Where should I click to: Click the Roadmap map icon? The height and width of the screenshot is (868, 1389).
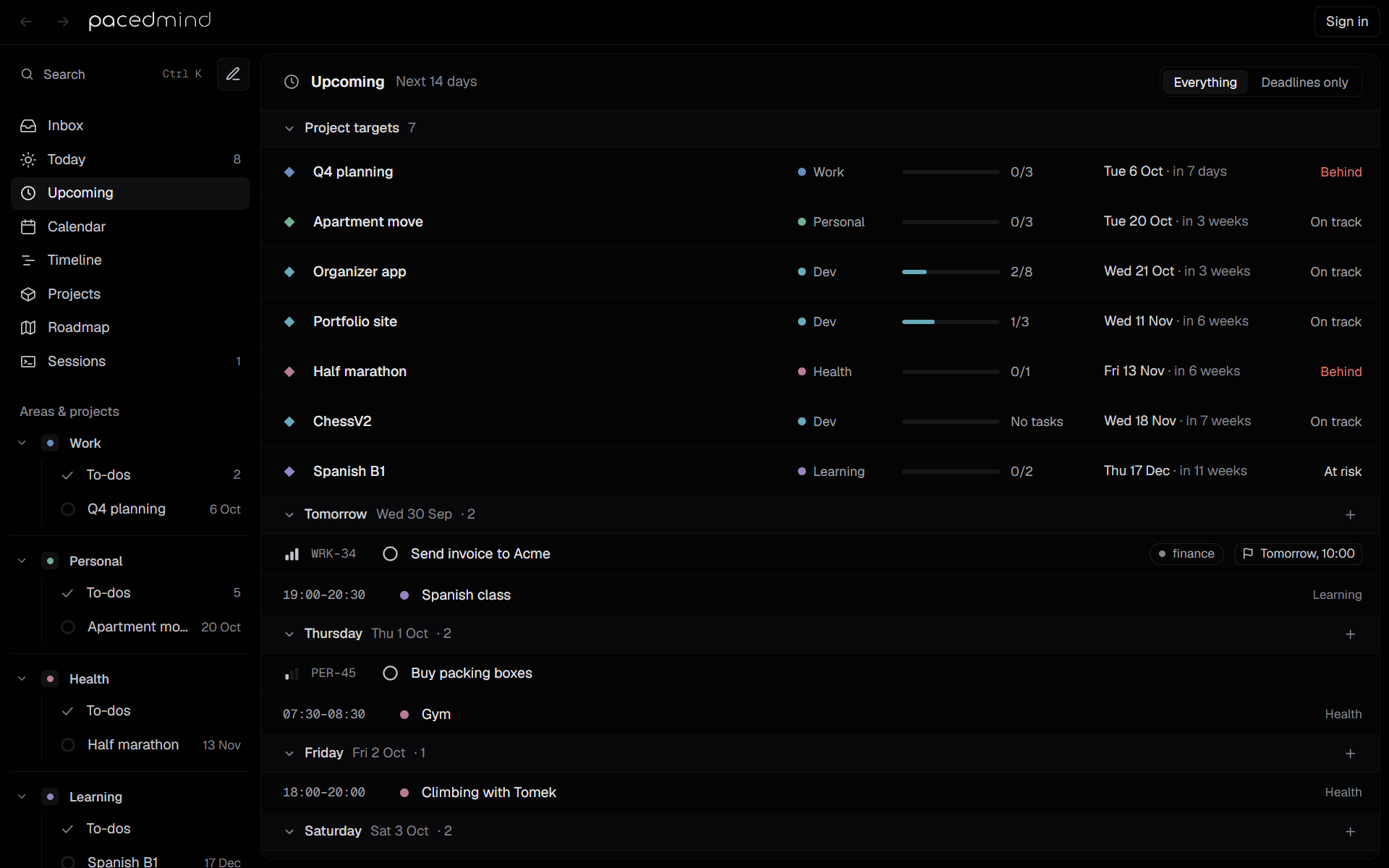click(28, 328)
